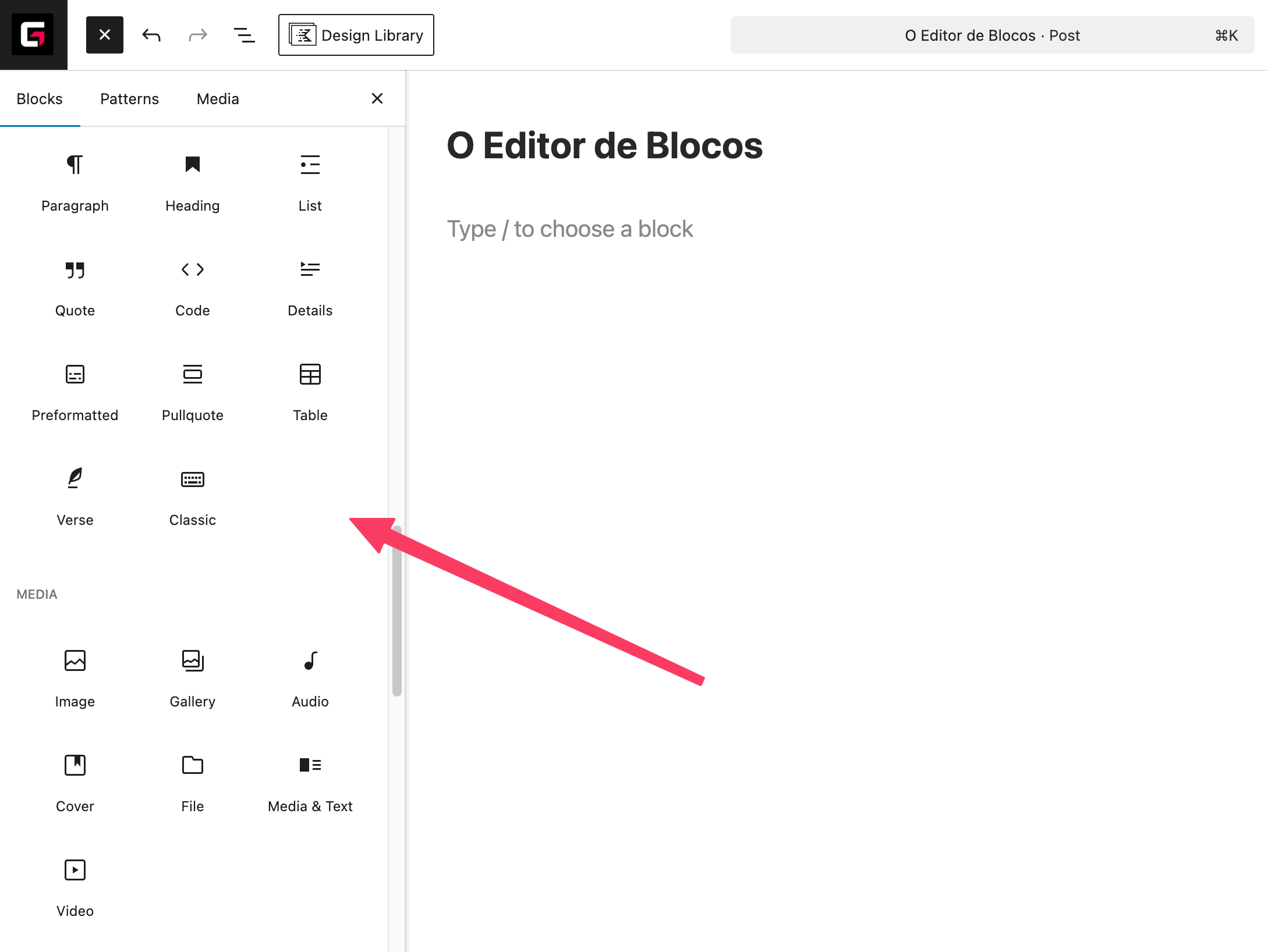Redo the last change

197,35
